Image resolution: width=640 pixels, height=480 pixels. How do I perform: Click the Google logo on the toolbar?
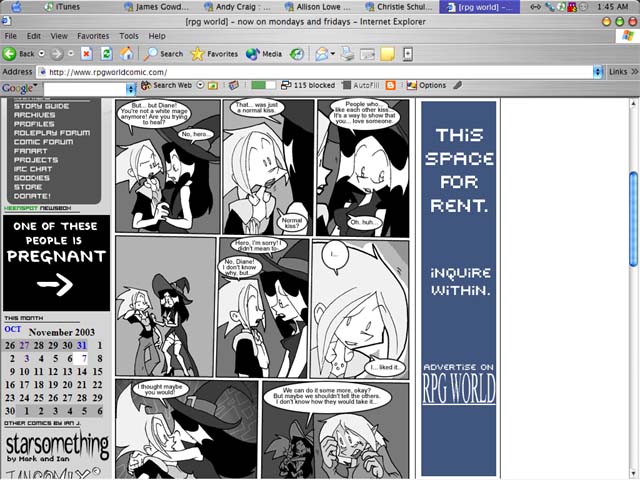17,88
